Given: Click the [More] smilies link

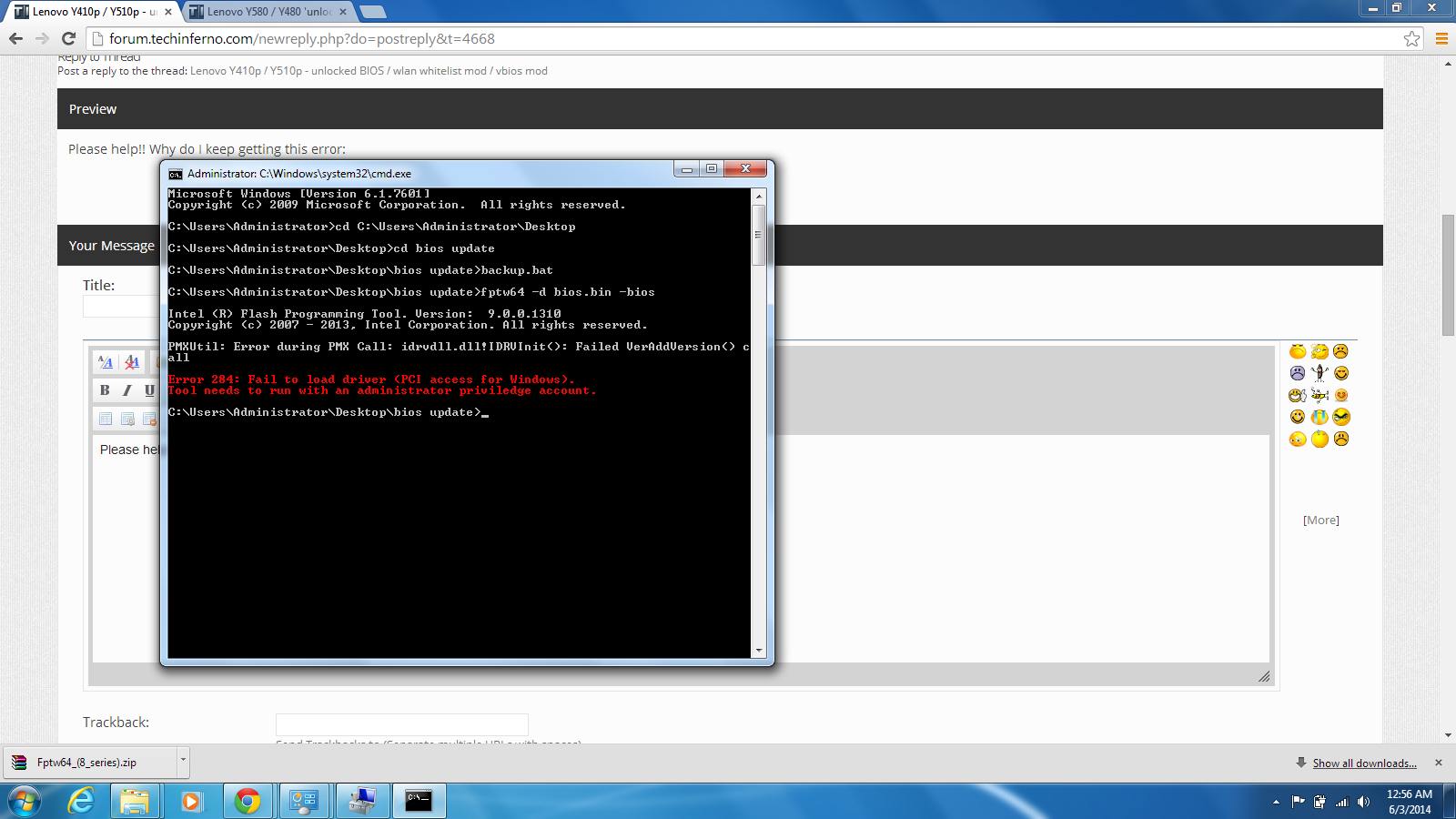Looking at the screenshot, I should coord(1320,521).
